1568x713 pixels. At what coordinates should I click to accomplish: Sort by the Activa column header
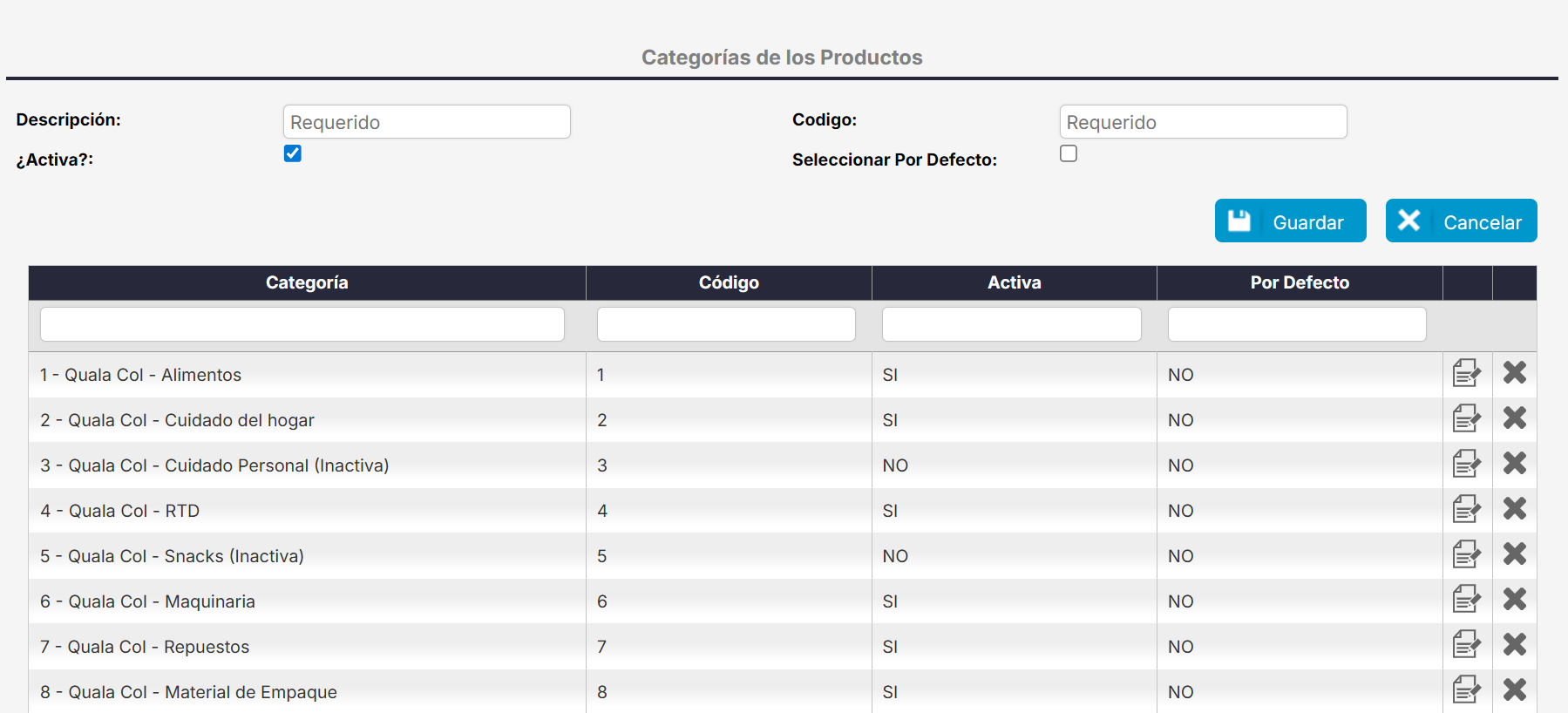pyautogui.click(x=1015, y=282)
